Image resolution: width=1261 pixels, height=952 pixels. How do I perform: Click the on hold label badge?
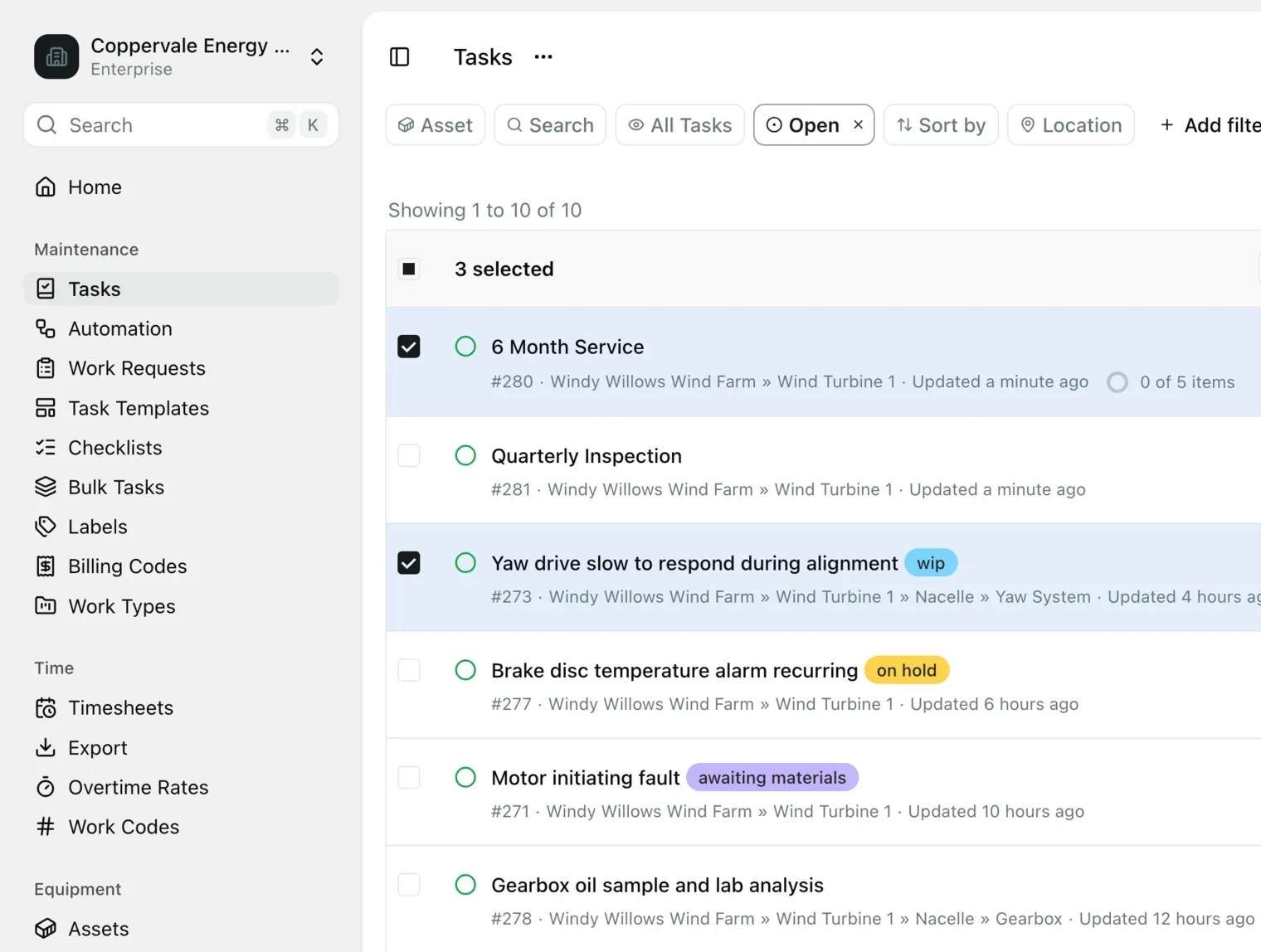(907, 670)
